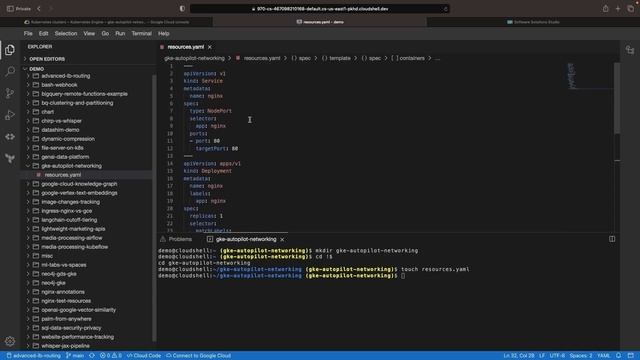Image resolution: width=640 pixels, height=360 pixels.
Task: Open the notifications bell in status bar
Action: [618, 356]
